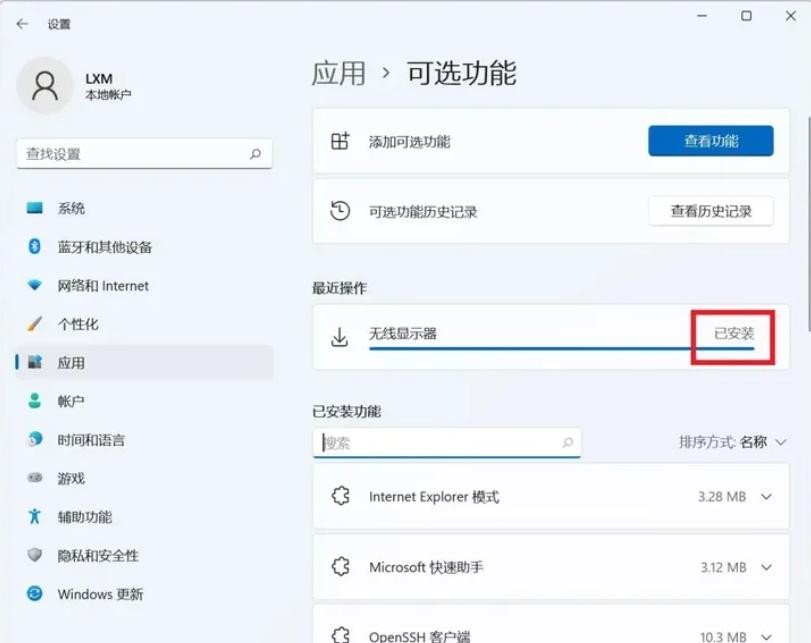Screen dimensions: 811x643
Task: Open 辅助功能 settings
Action: coord(84,517)
